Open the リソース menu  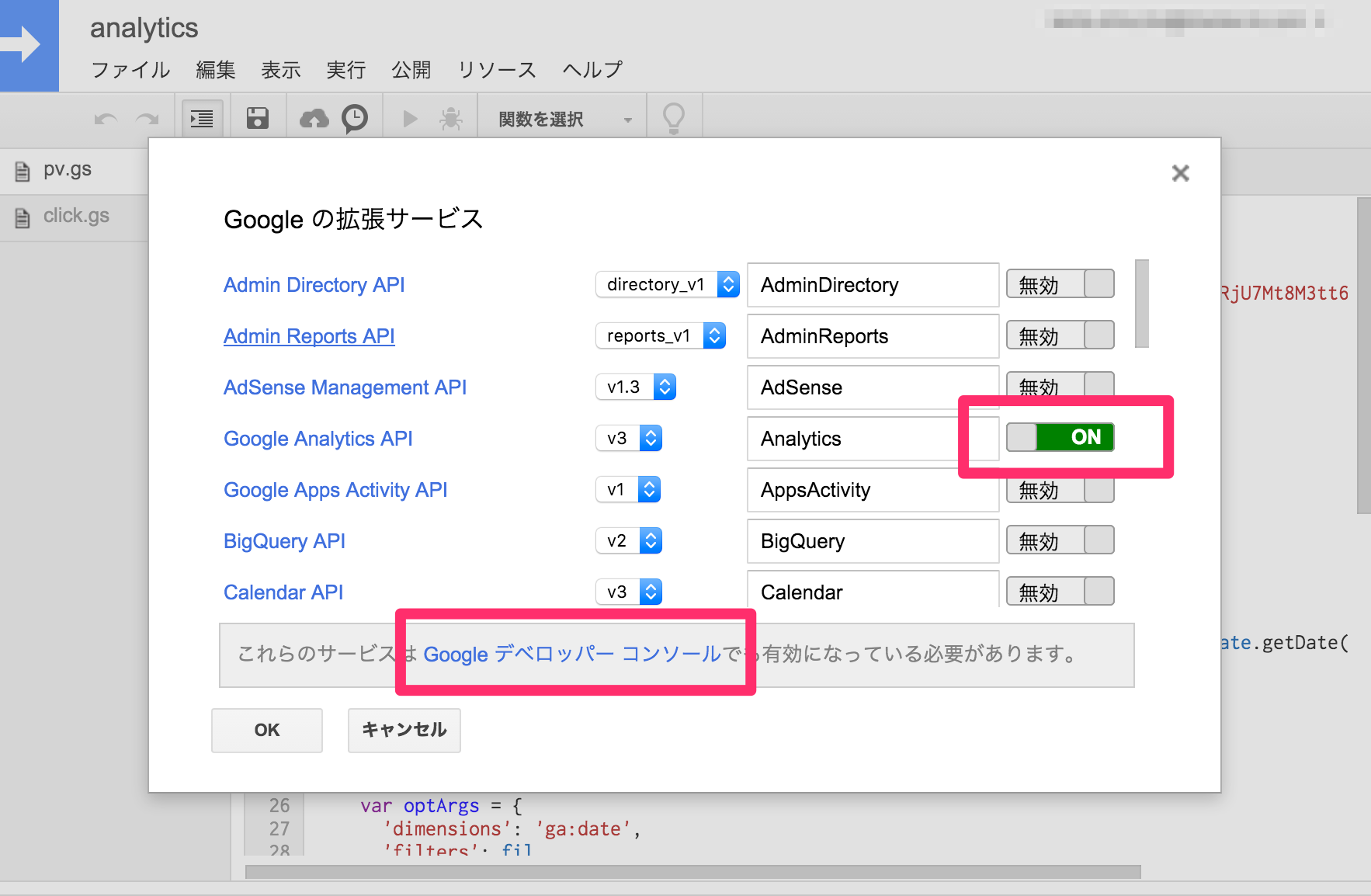click(497, 70)
